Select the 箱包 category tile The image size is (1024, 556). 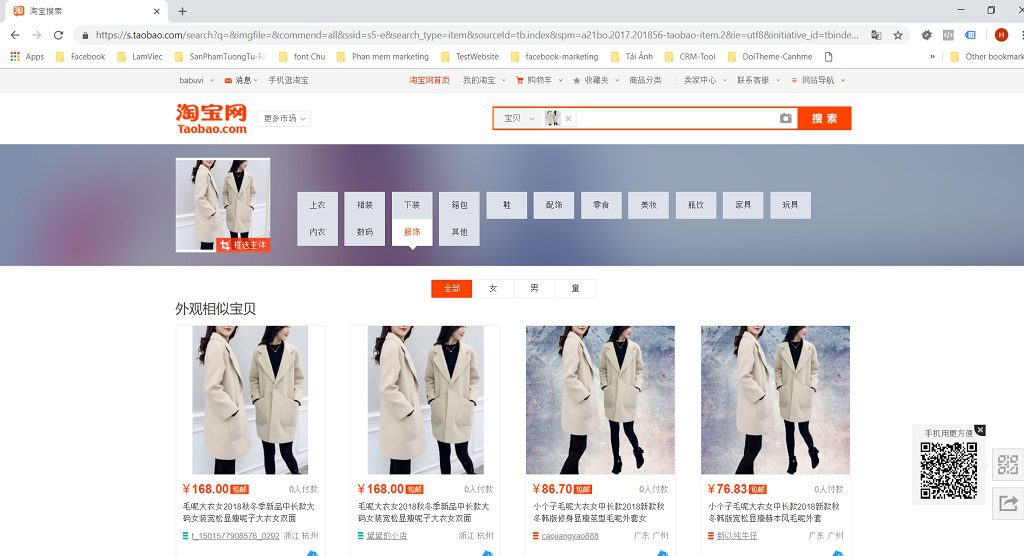[x=459, y=205]
